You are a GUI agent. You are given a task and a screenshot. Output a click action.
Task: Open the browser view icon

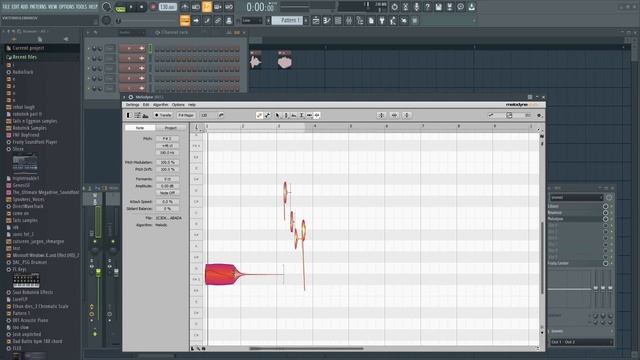[x=360, y=20]
